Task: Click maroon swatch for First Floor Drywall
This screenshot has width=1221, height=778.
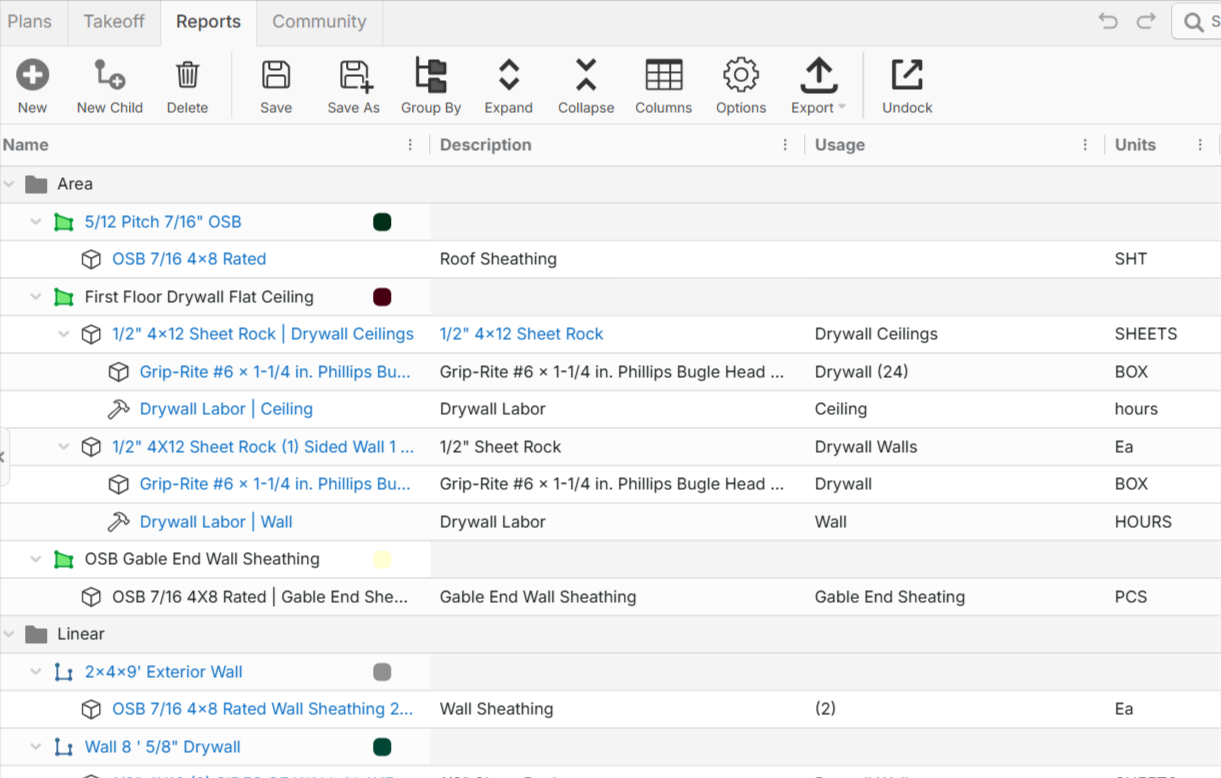Action: [x=382, y=297]
